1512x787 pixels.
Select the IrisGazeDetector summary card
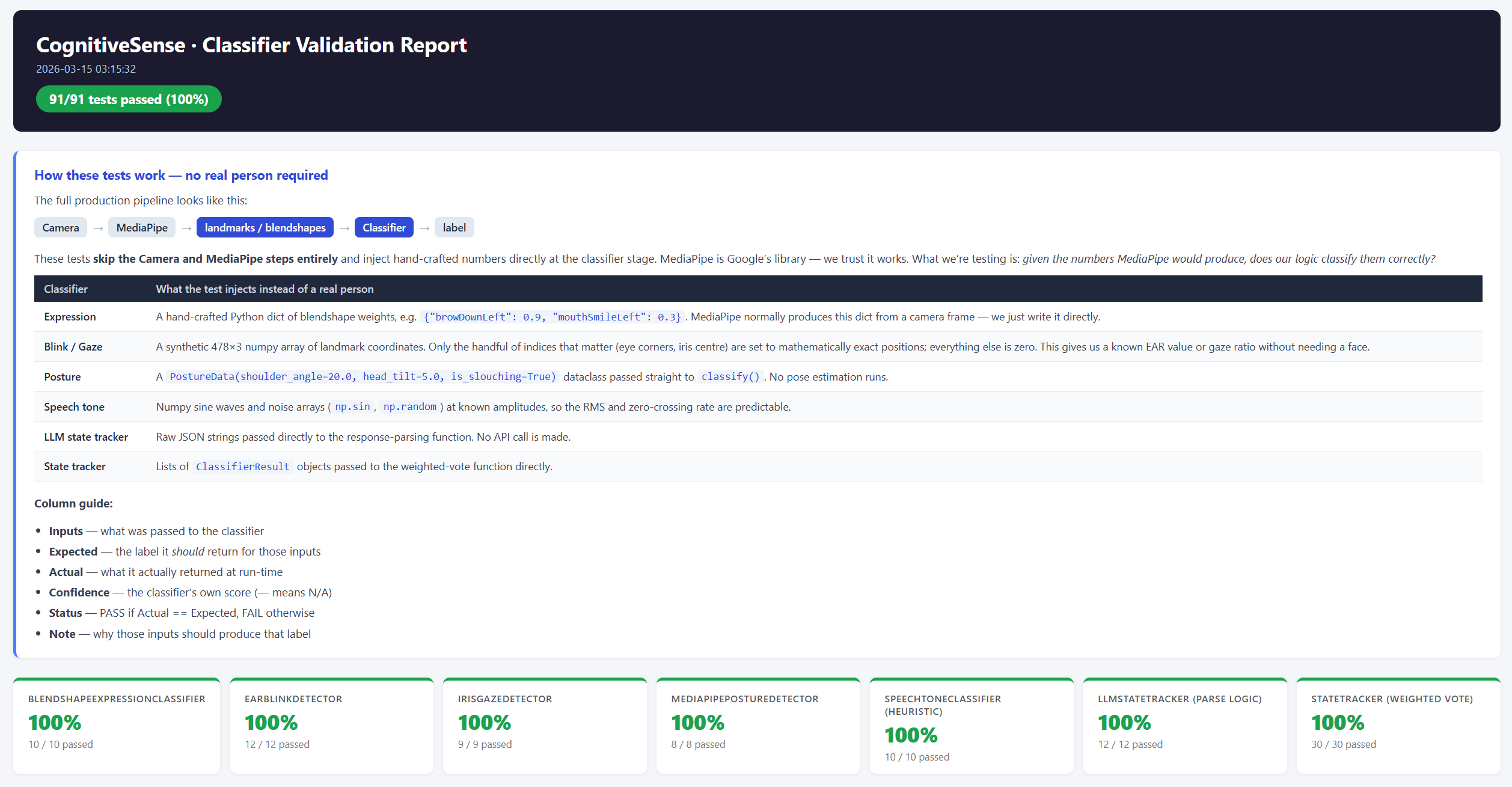pyautogui.click(x=545, y=726)
